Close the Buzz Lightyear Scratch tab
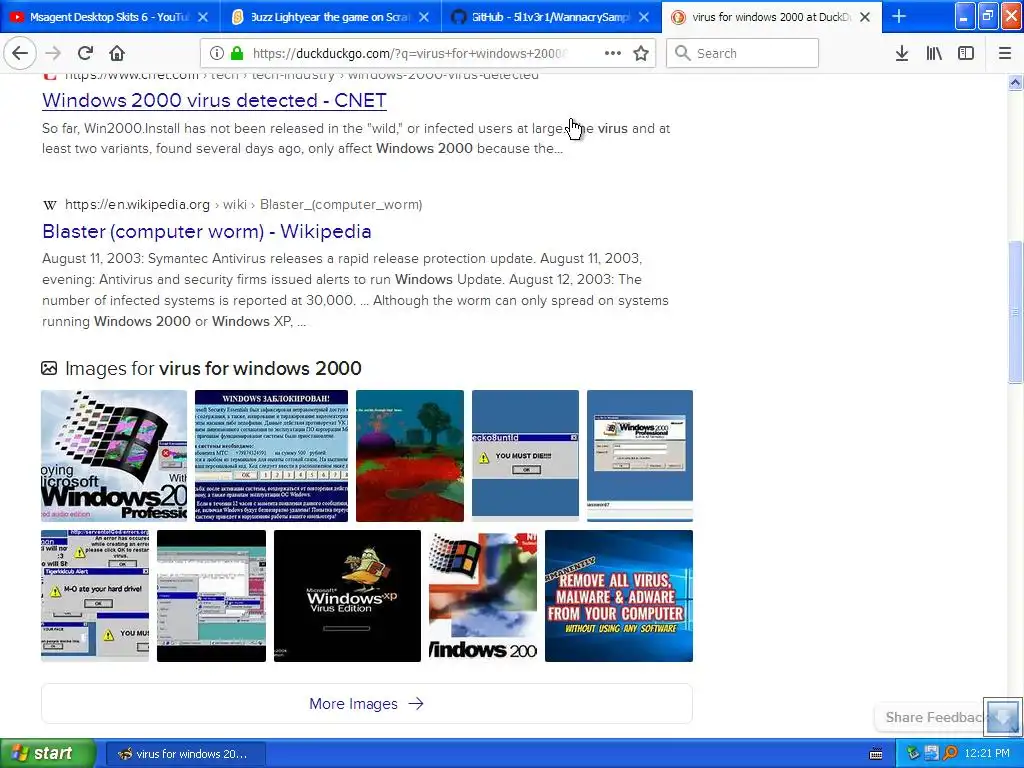Viewport: 1024px width, 768px height. click(x=424, y=17)
